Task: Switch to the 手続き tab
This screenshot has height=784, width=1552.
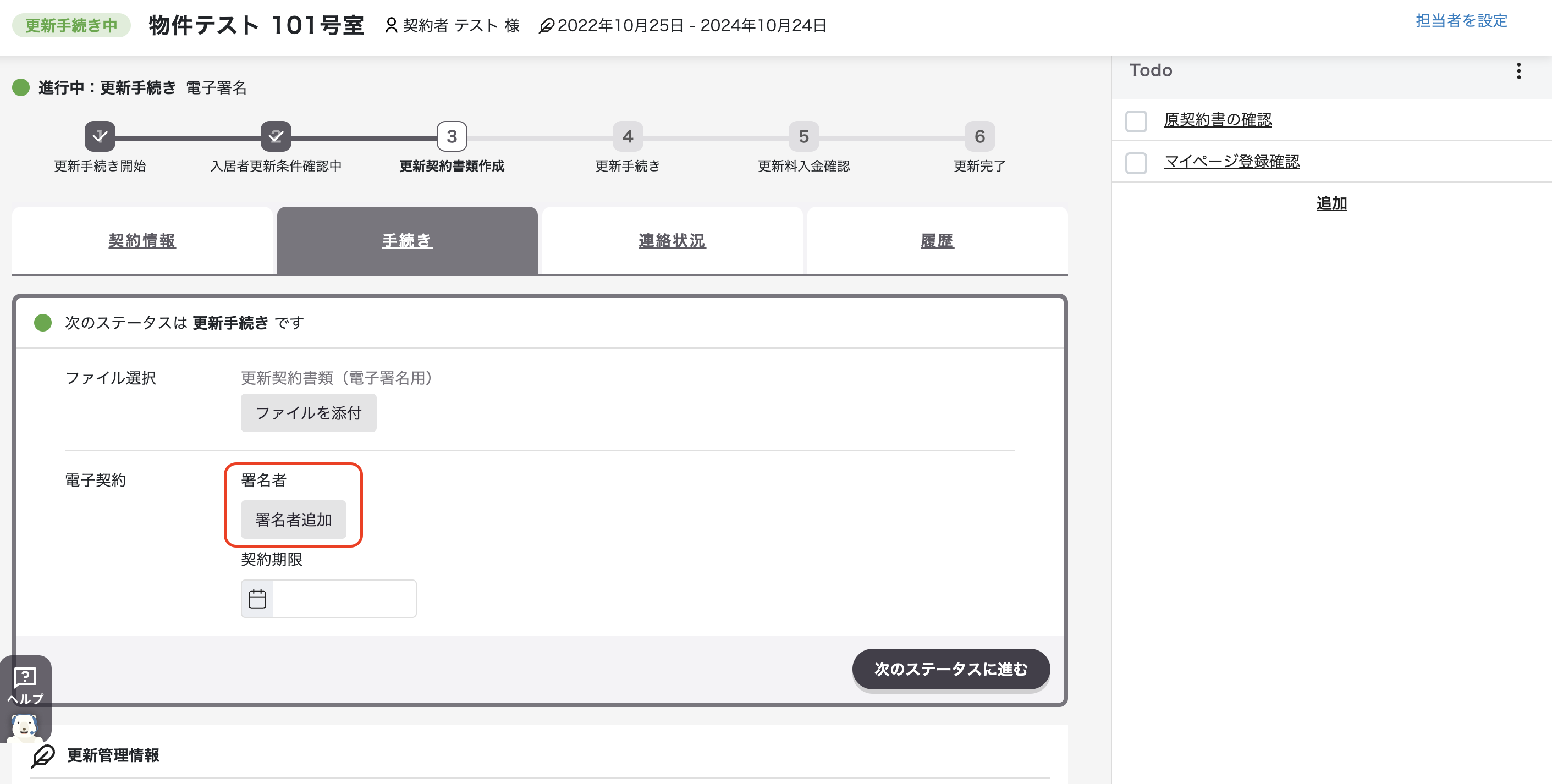Action: 408,241
